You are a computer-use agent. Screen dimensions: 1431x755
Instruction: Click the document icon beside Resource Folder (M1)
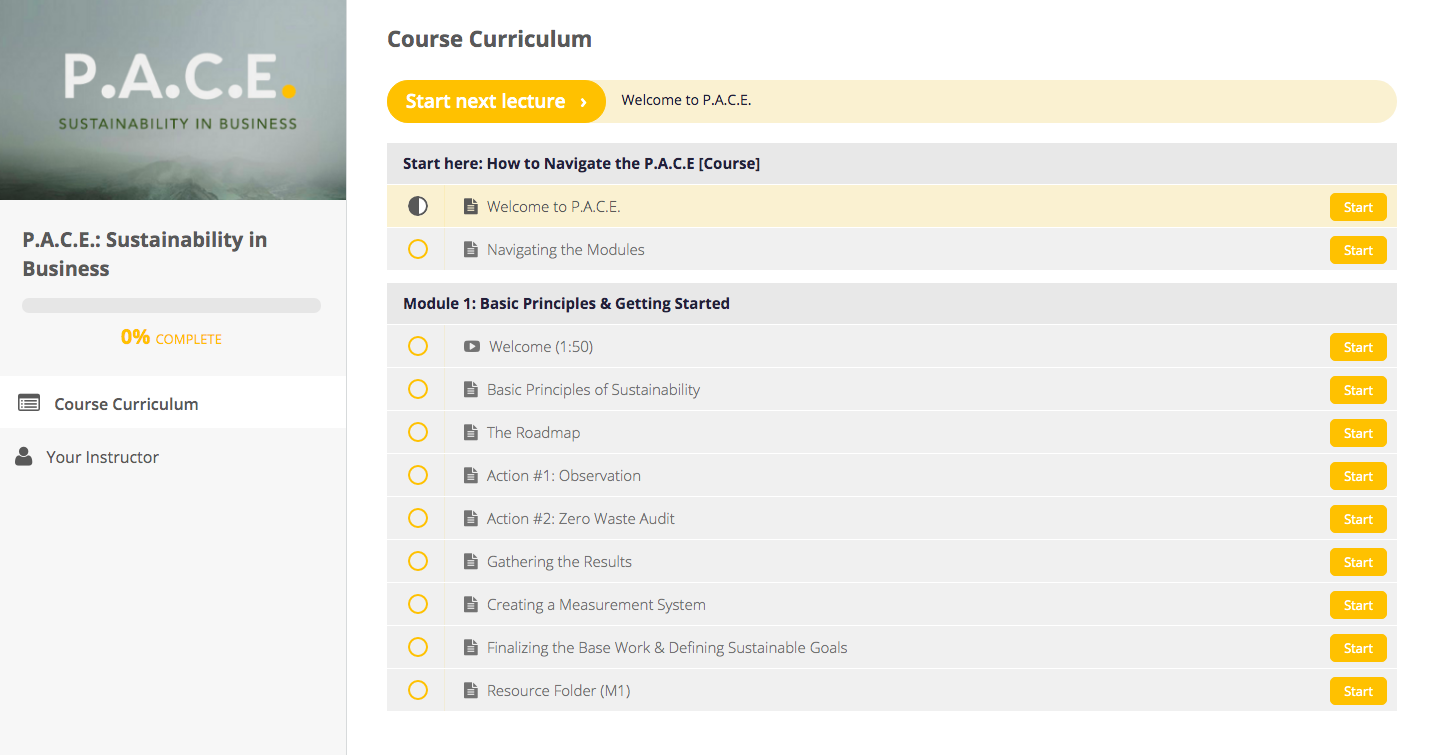(x=471, y=691)
